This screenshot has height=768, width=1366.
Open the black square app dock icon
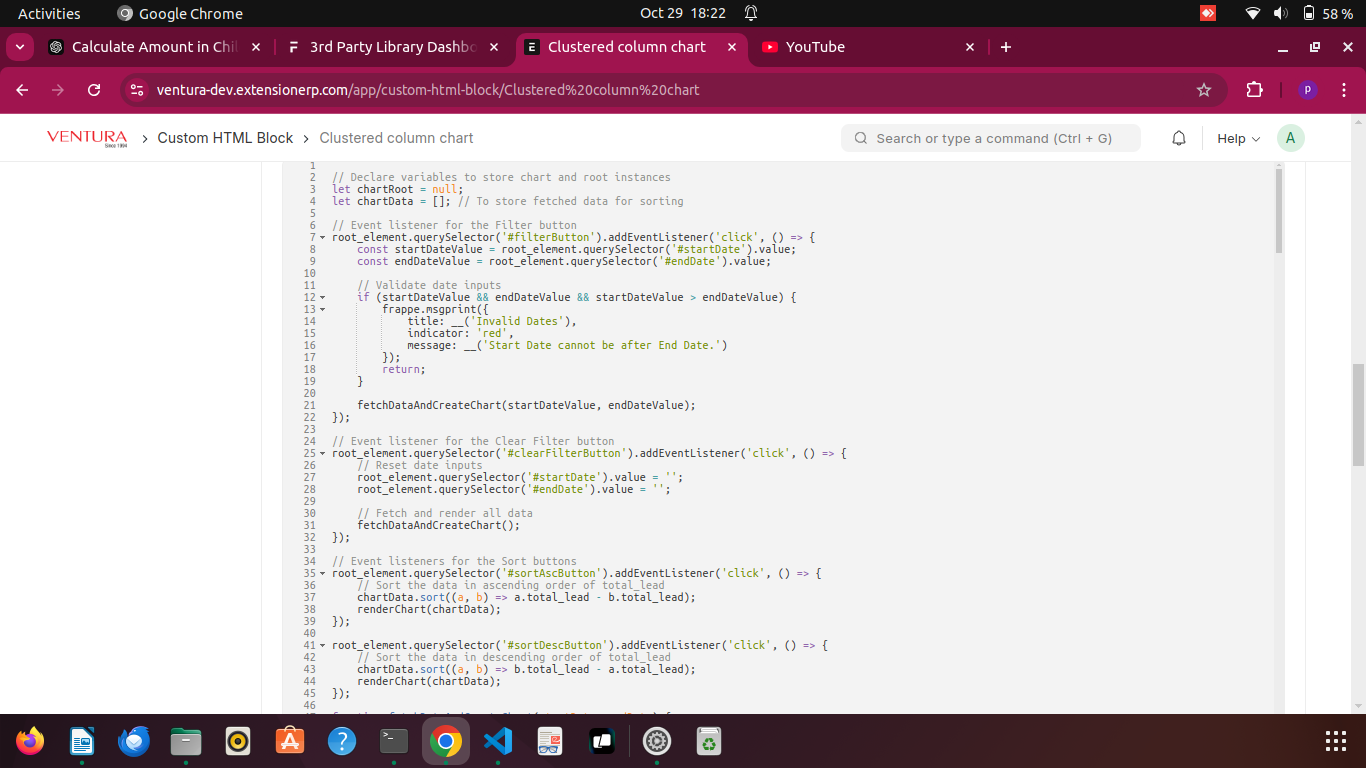click(x=602, y=741)
